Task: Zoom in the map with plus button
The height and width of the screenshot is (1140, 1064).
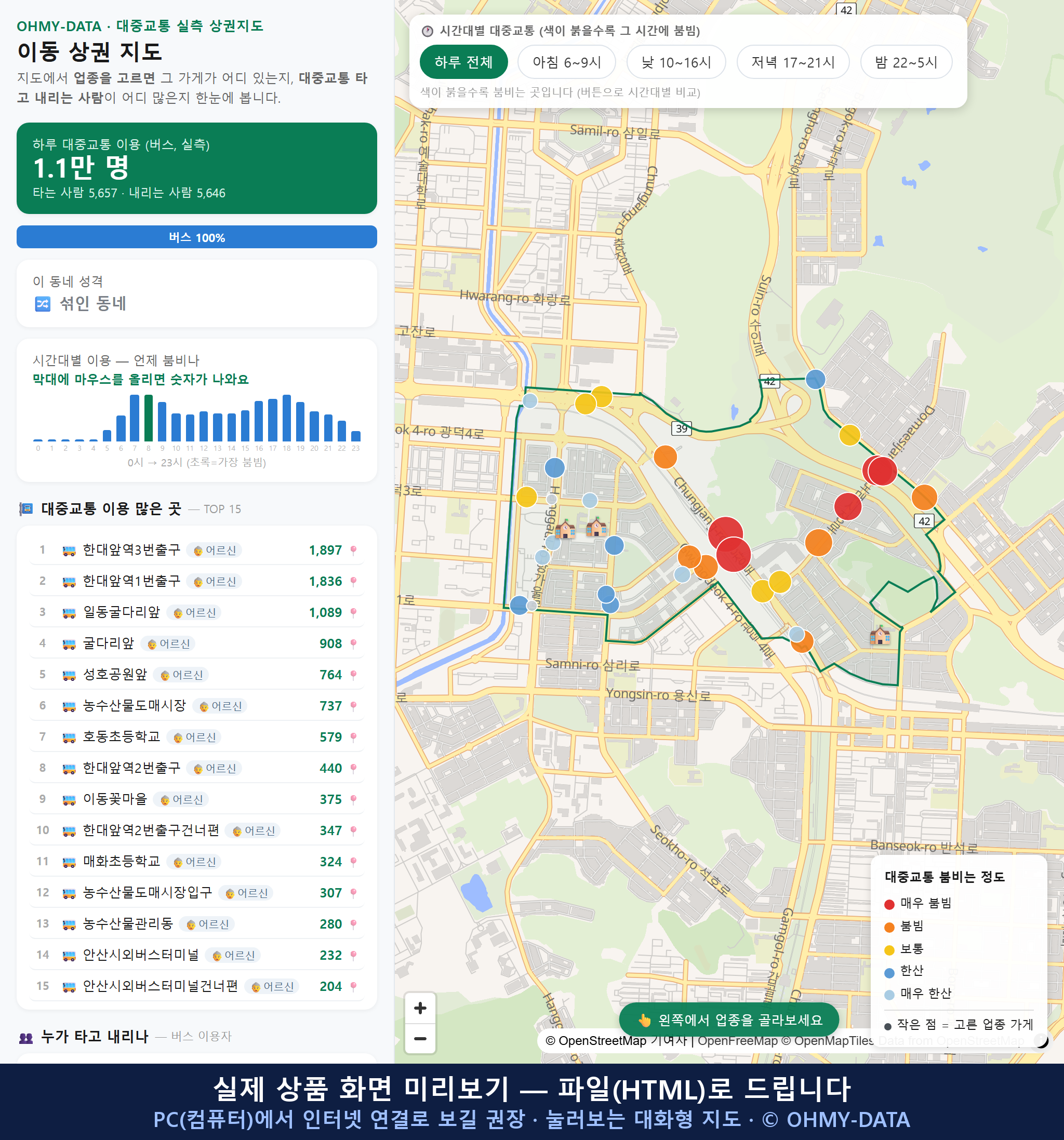Action: tap(420, 1008)
